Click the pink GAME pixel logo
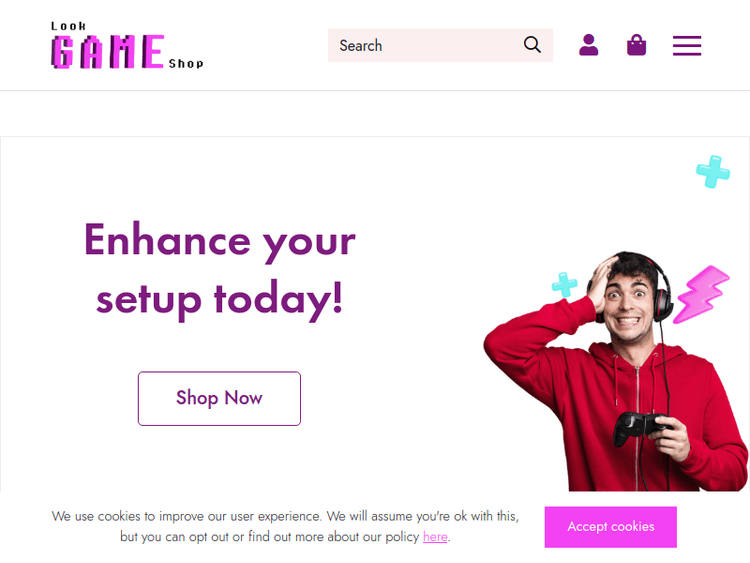Viewport: 750px width, 563px height. tap(108, 52)
